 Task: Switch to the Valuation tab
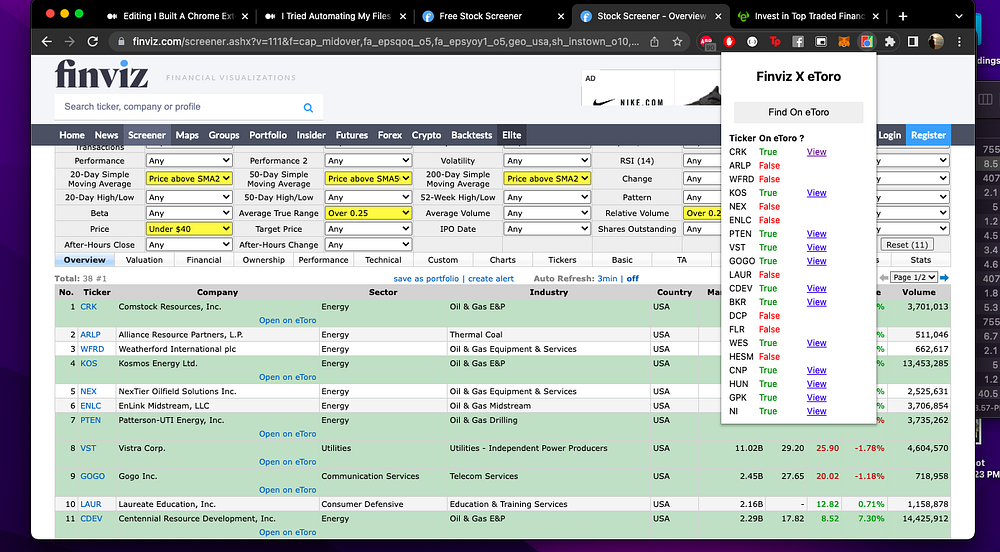pos(144,260)
